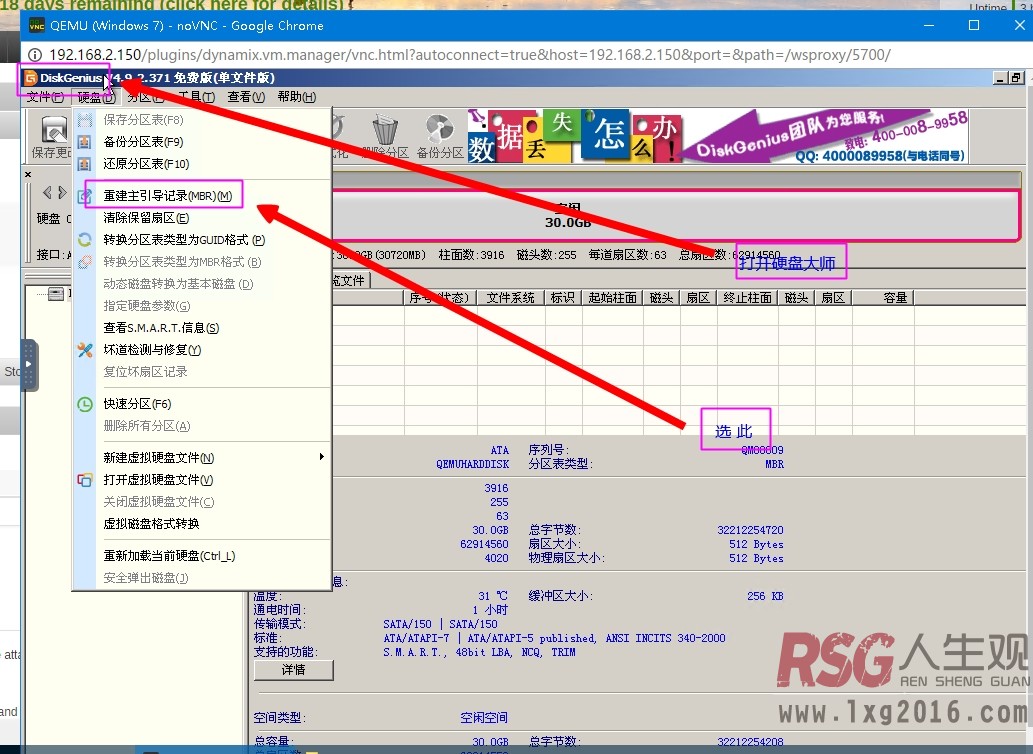Image resolution: width=1033 pixels, height=754 pixels.
Task: Choose 重建主引导记录(MBR) entry
Action: (202, 196)
